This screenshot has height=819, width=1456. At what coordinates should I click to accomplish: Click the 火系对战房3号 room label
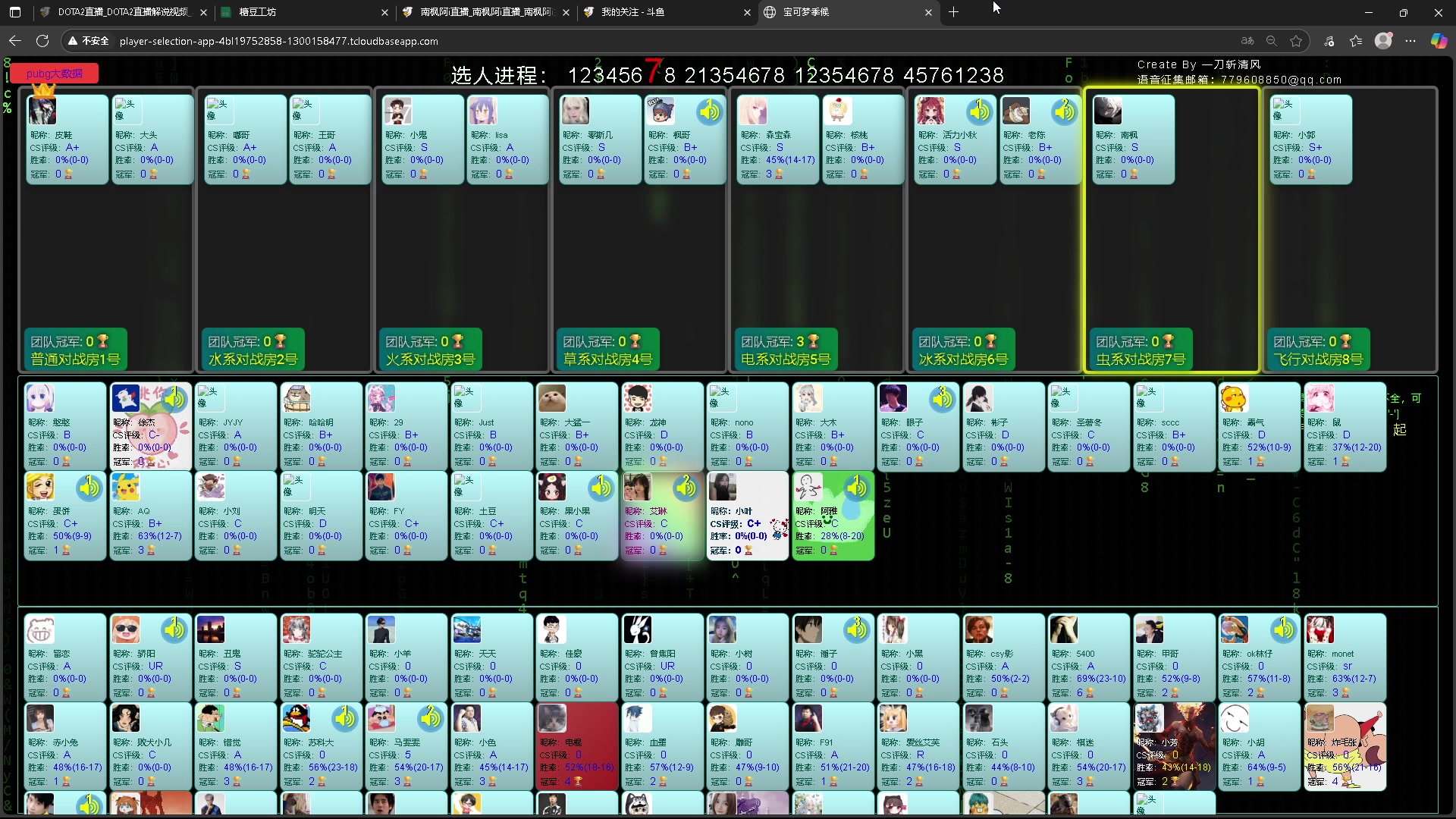(x=430, y=359)
